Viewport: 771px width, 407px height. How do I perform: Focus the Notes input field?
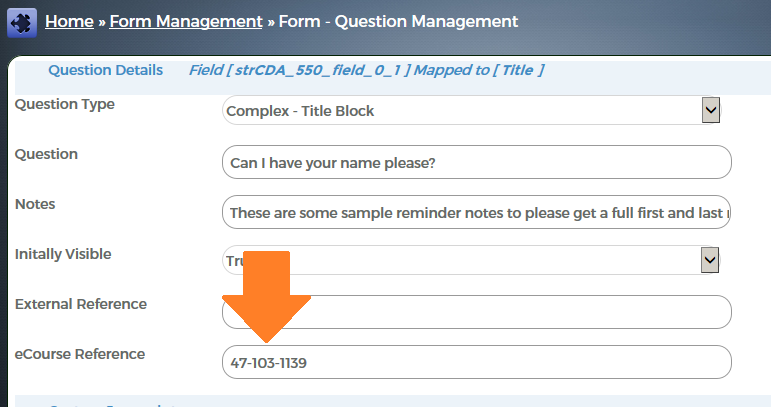coord(476,212)
